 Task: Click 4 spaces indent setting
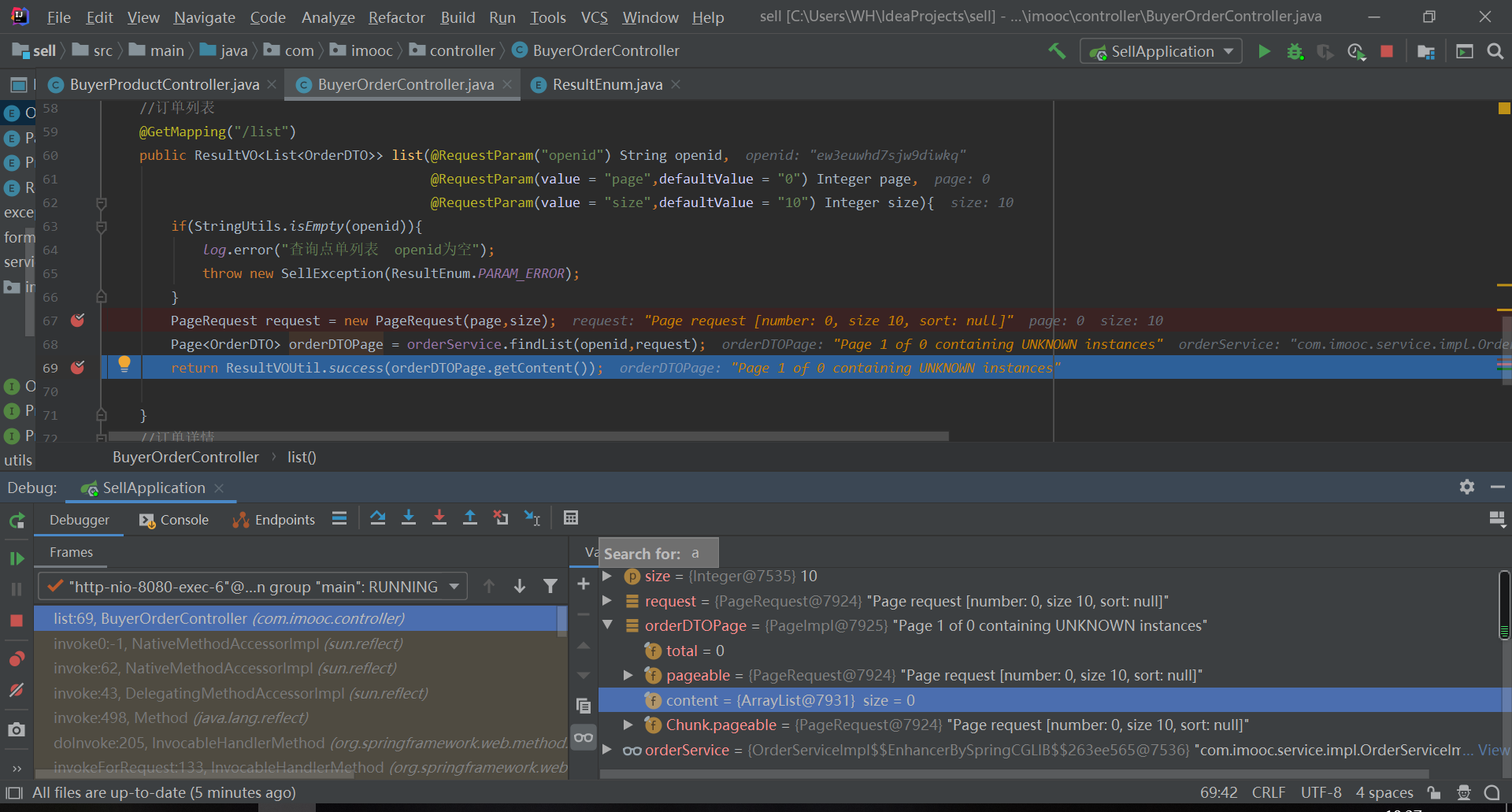[1384, 792]
